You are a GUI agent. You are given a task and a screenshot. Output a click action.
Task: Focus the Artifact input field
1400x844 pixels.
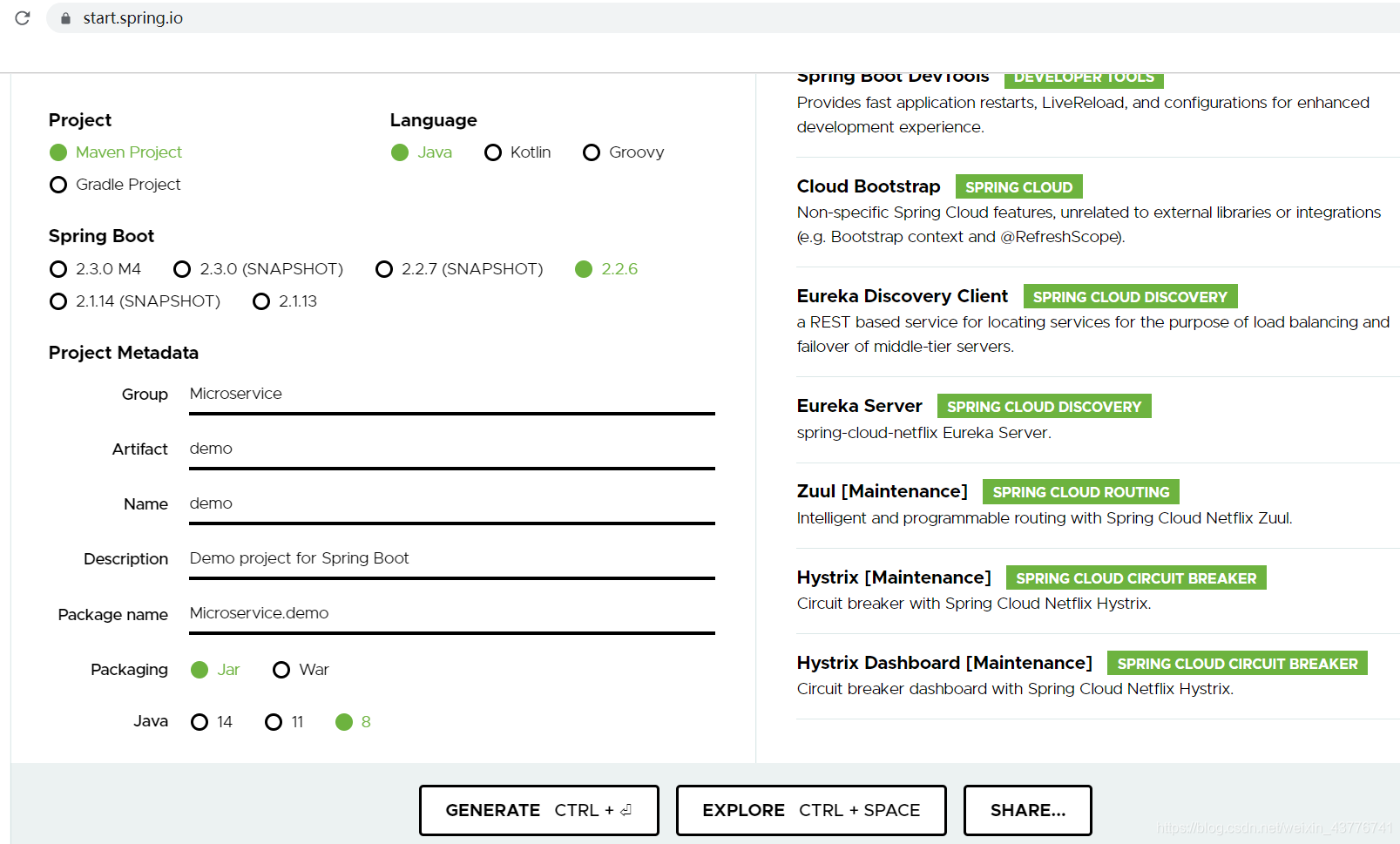(452, 449)
